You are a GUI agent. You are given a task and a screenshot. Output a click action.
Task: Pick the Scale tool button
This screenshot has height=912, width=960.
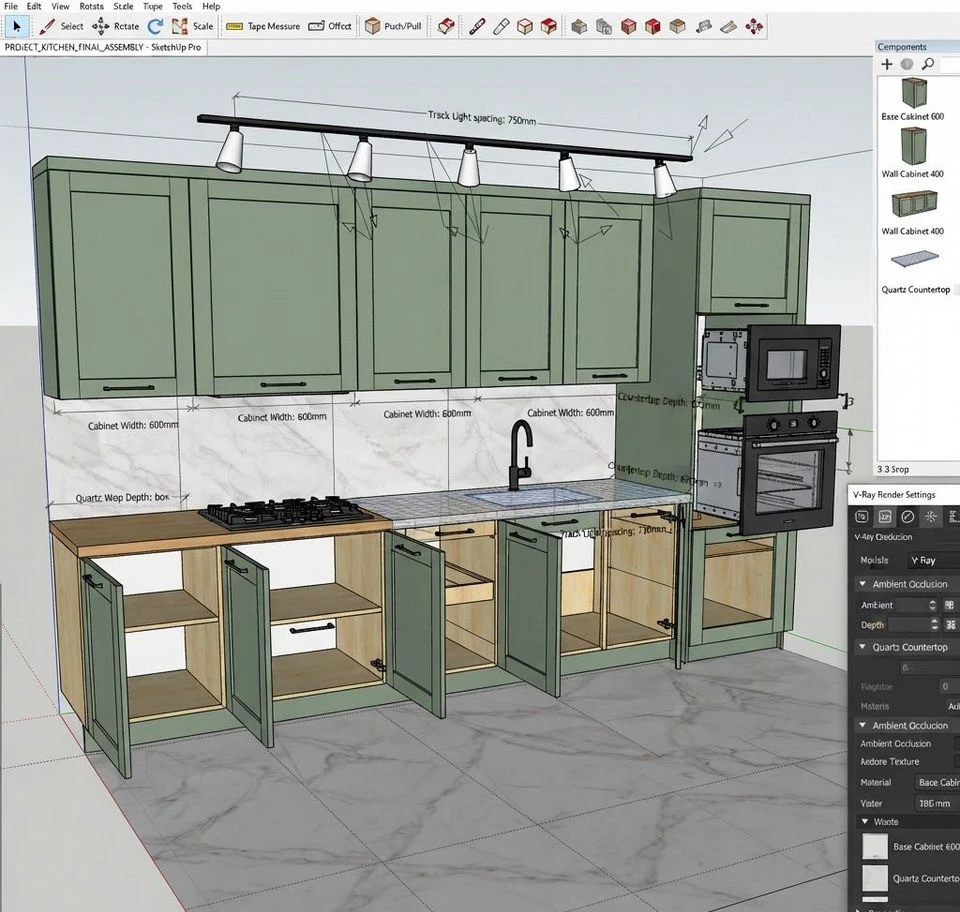coord(192,26)
